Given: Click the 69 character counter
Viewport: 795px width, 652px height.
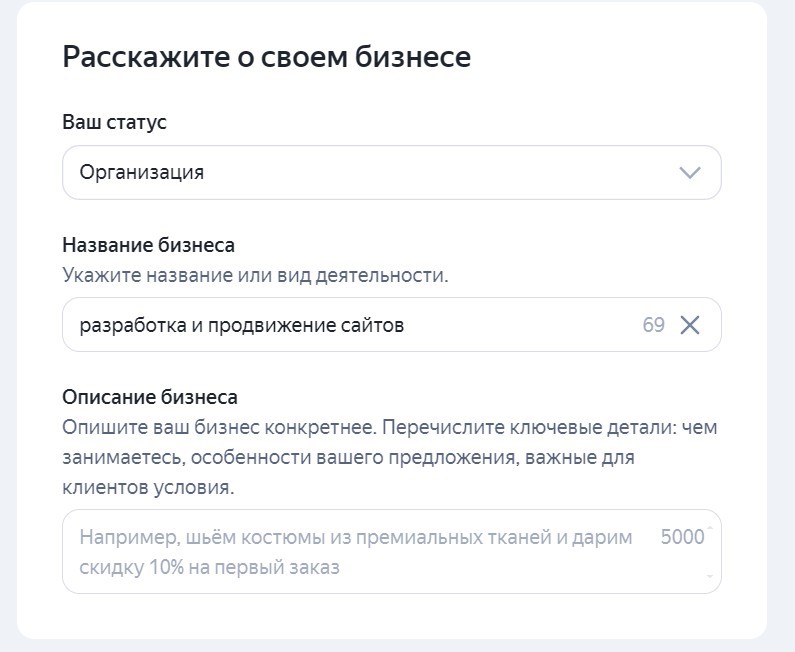Looking at the screenshot, I should click(653, 325).
